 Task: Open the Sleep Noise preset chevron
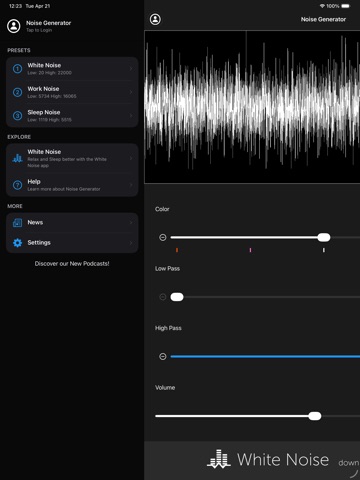point(131,116)
